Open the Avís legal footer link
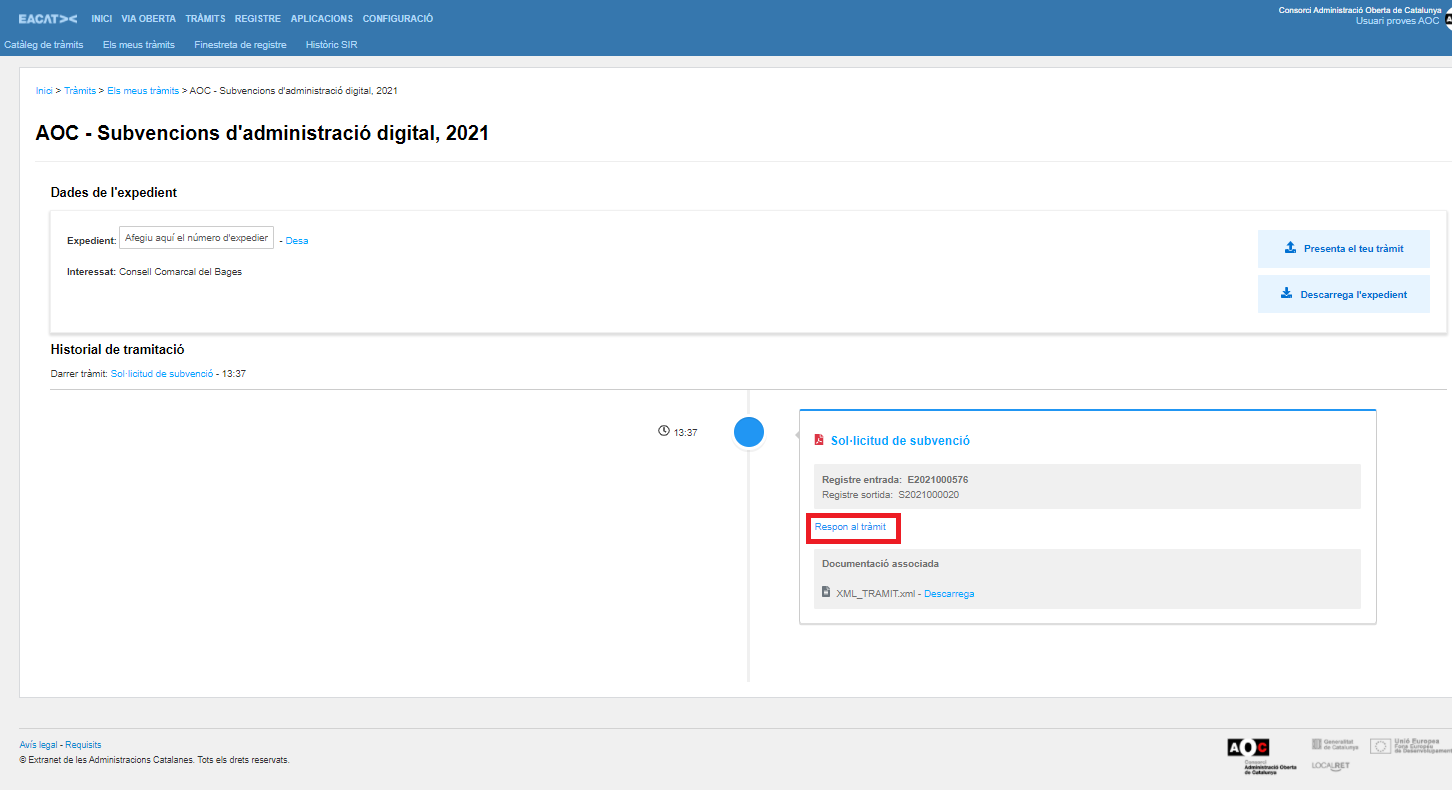 [x=39, y=745]
